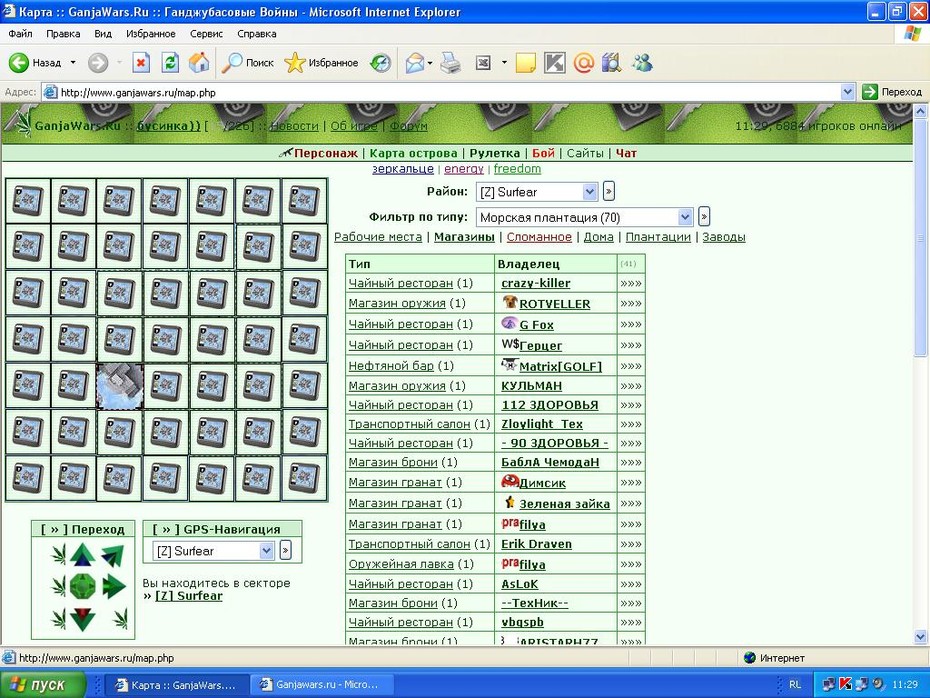This screenshot has height=698, width=930.
Task: Open owner crazy-killer profile
Action: [536, 283]
